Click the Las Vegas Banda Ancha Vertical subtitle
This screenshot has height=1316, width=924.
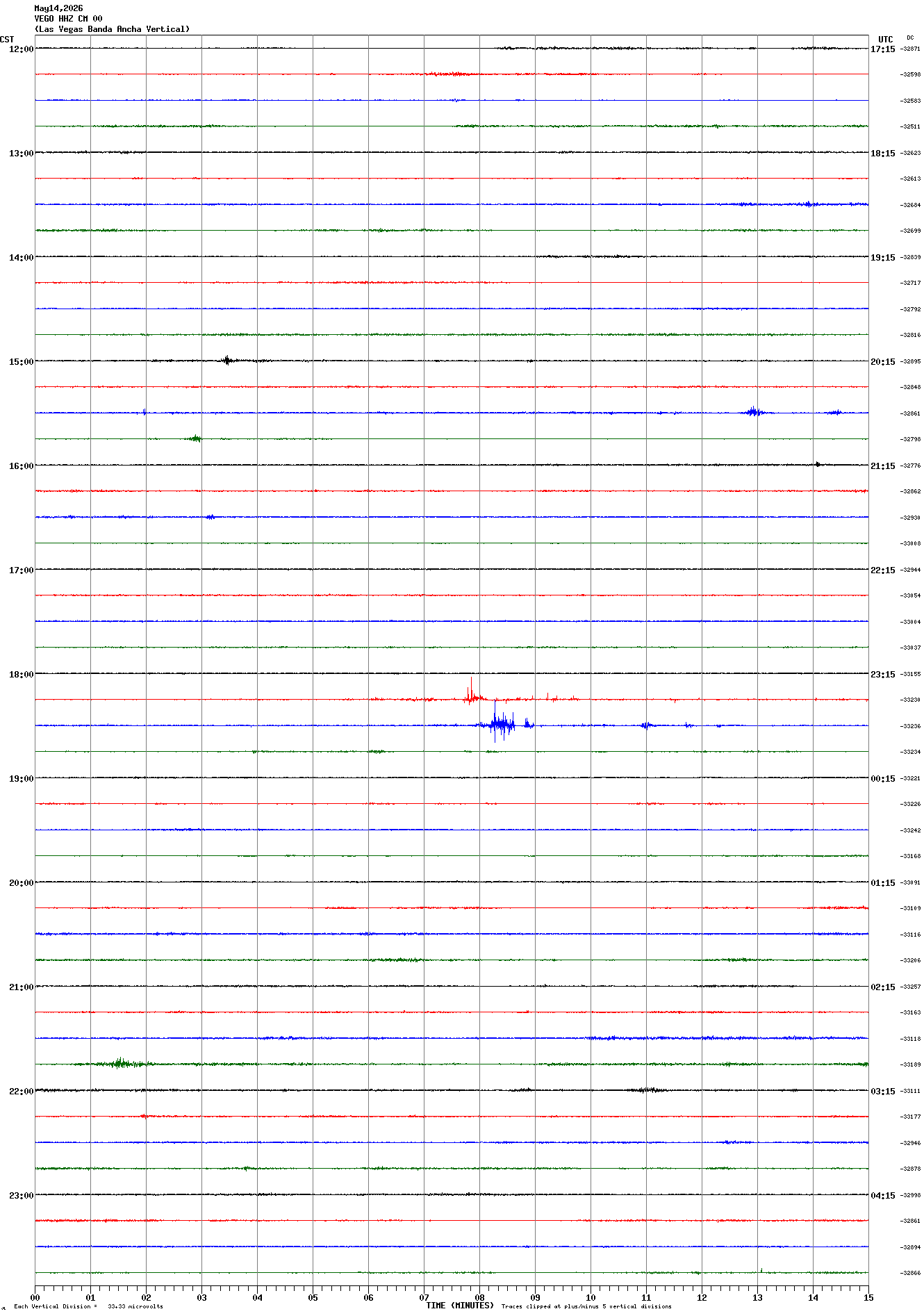point(112,29)
